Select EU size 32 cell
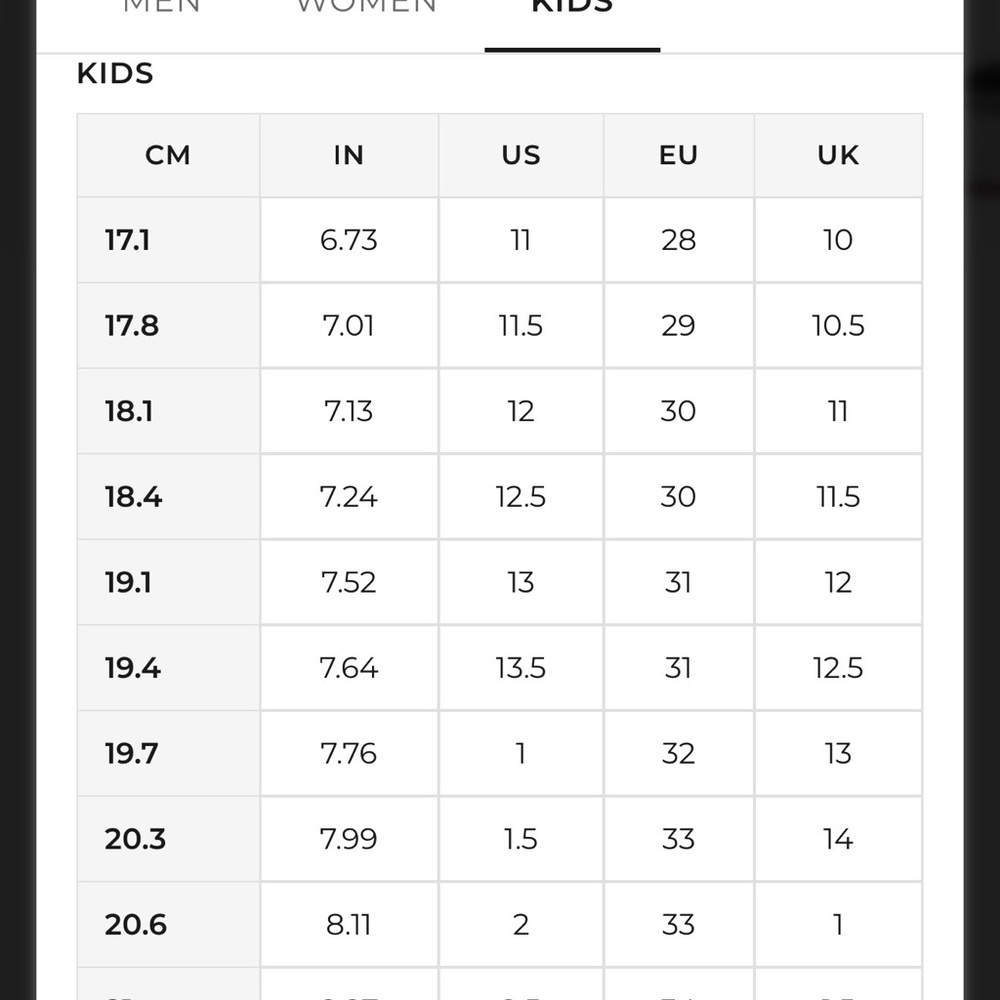The height and width of the screenshot is (1000, 1000). pos(679,753)
